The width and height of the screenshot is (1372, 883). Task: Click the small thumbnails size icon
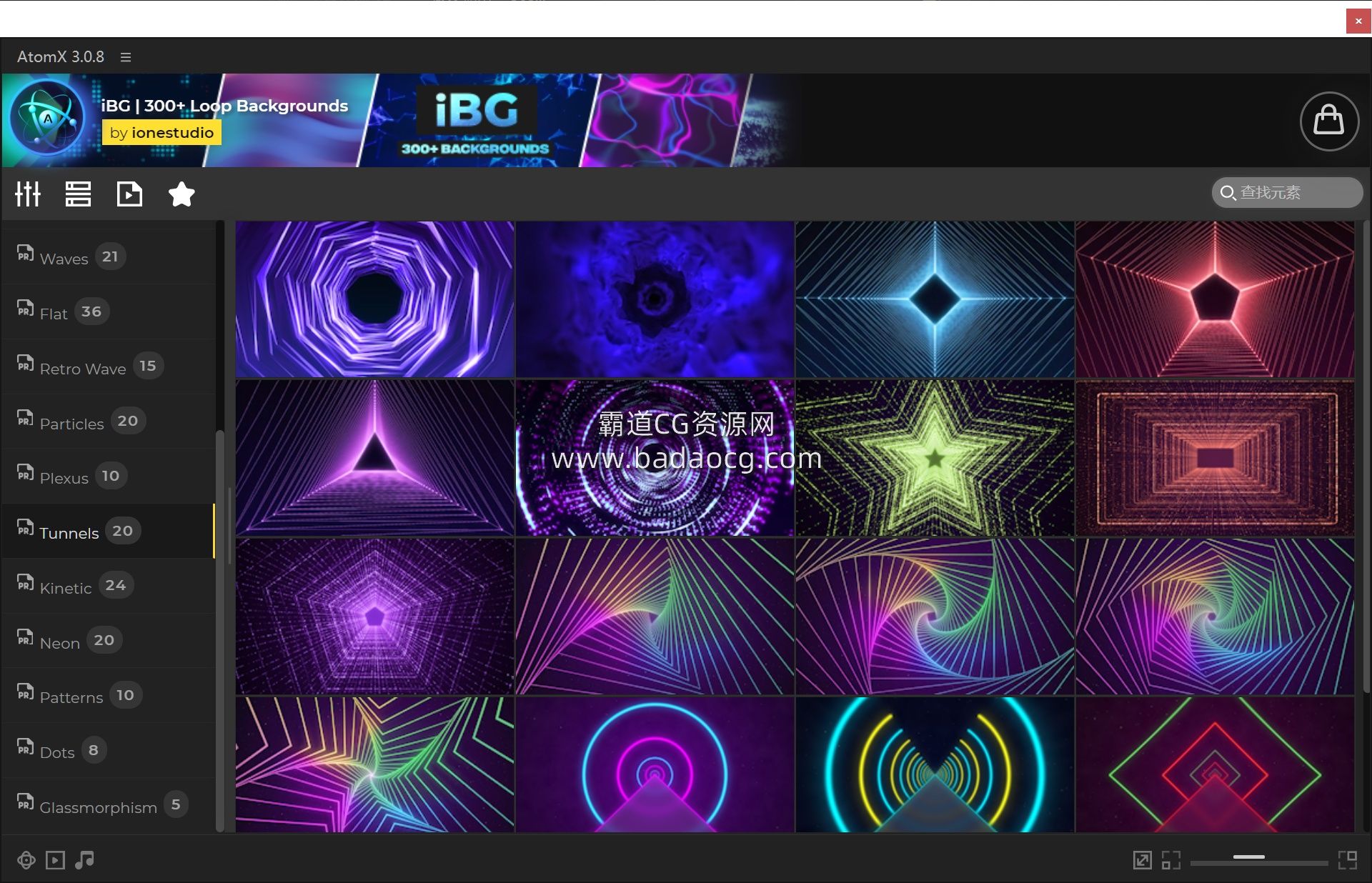pos(1170,860)
